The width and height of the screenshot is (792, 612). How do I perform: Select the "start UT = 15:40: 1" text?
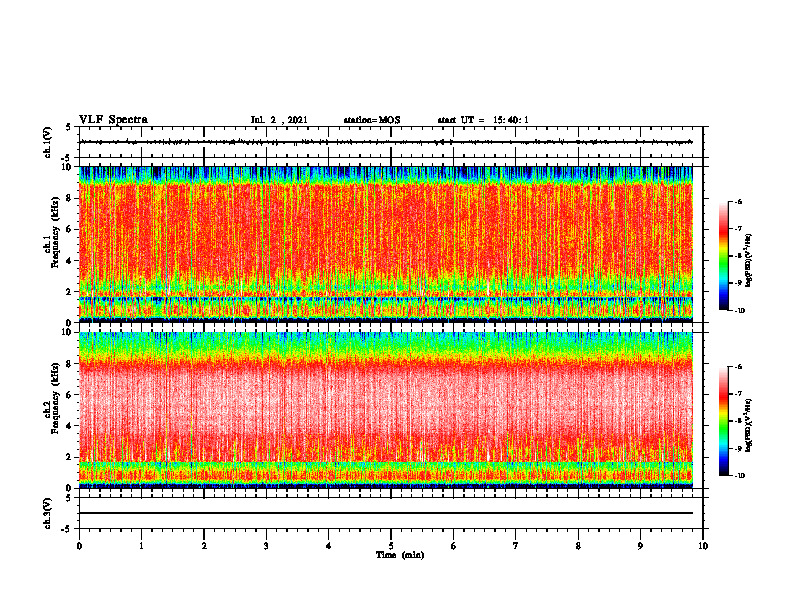pyautogui.click(x=483, y=120)
